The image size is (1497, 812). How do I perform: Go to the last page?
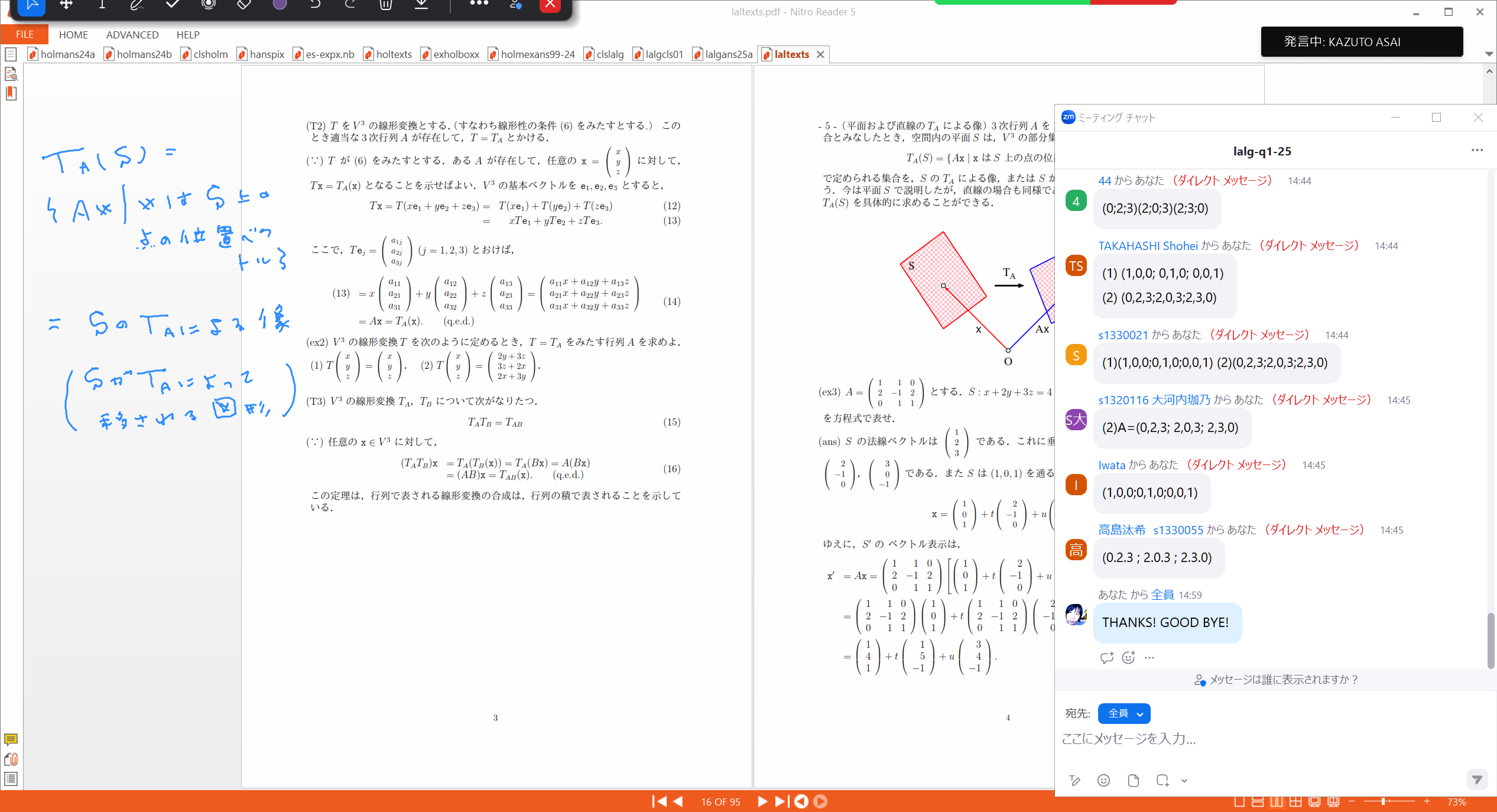[x=781, y=801]
